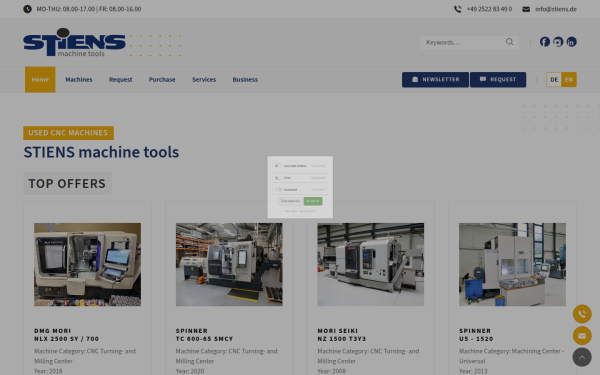Click the envelope icon beside info@stiens.de
This screenshot has width=600, height=375.
[x=526, y=9]
